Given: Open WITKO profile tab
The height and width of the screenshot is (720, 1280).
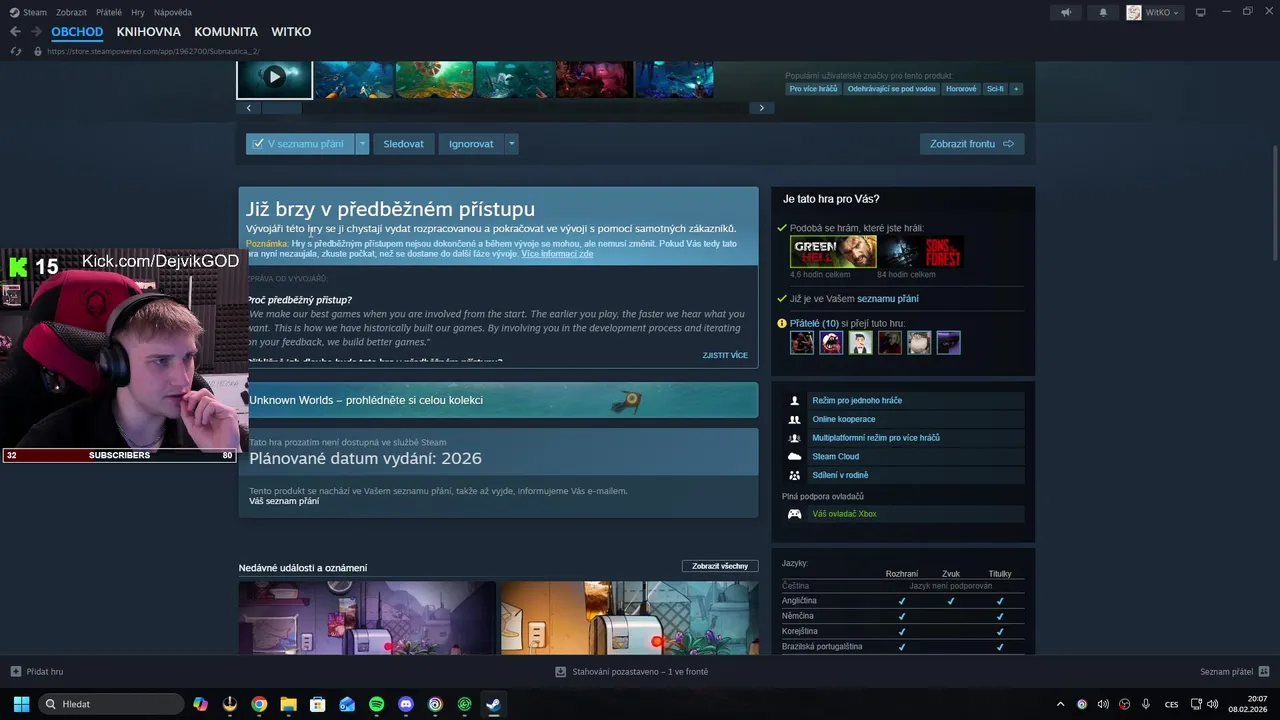Looking at the screenshot, I should point(291,32).
